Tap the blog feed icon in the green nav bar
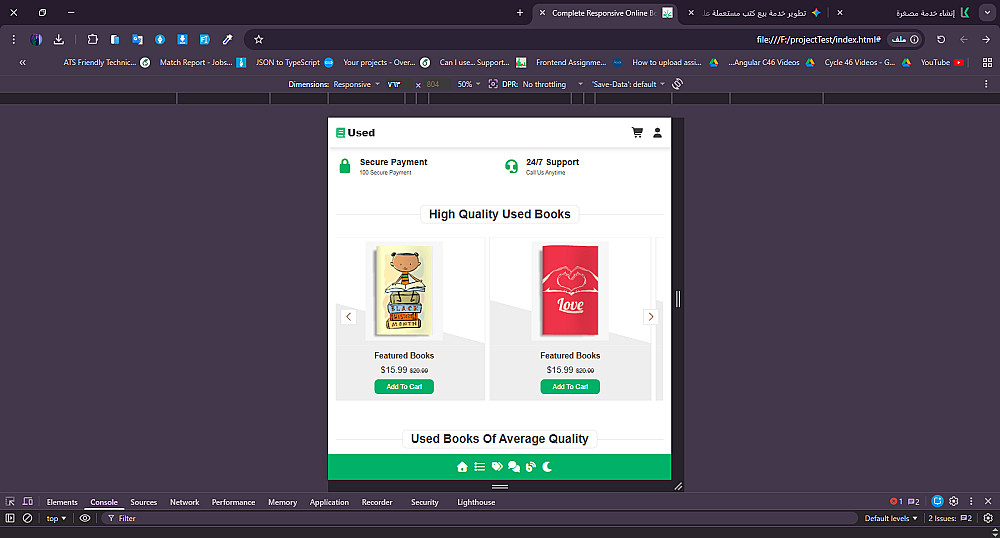The image size is (1000, 538). [531, 467]
